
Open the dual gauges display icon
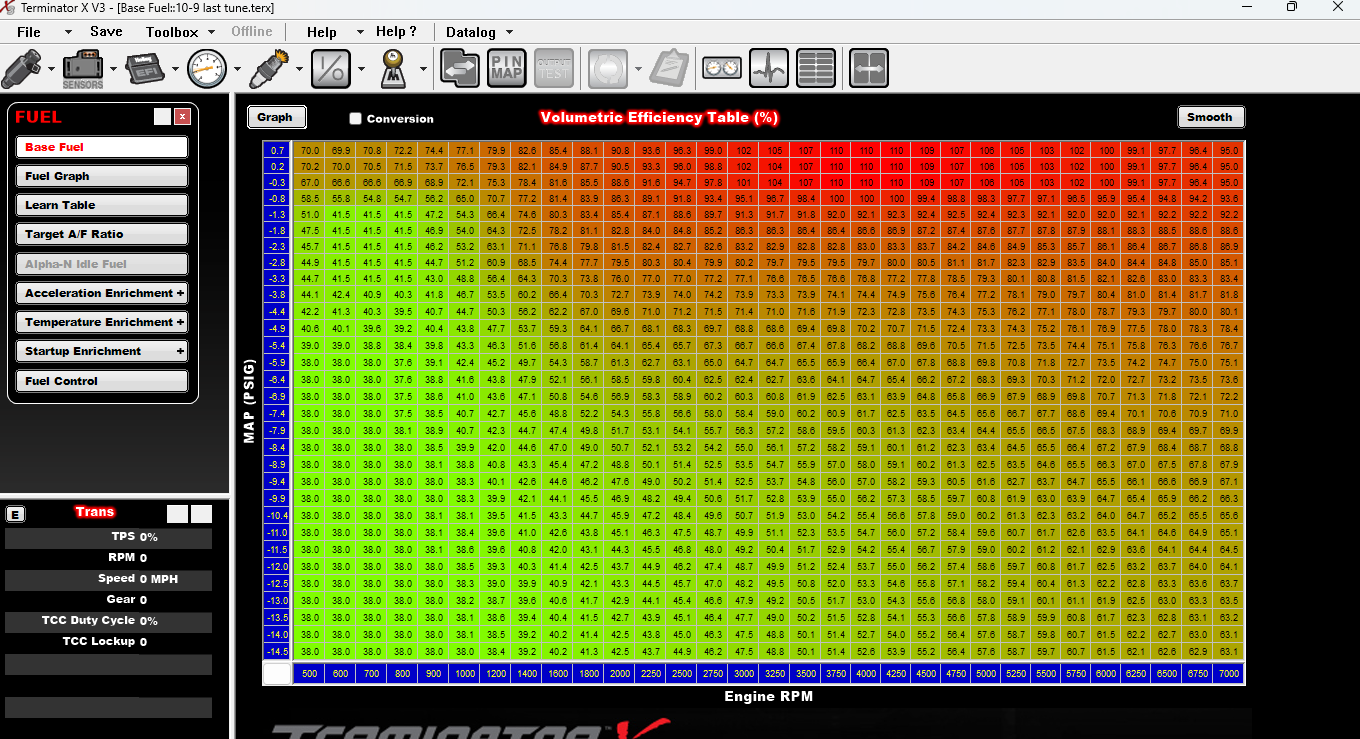click(722, 69)
